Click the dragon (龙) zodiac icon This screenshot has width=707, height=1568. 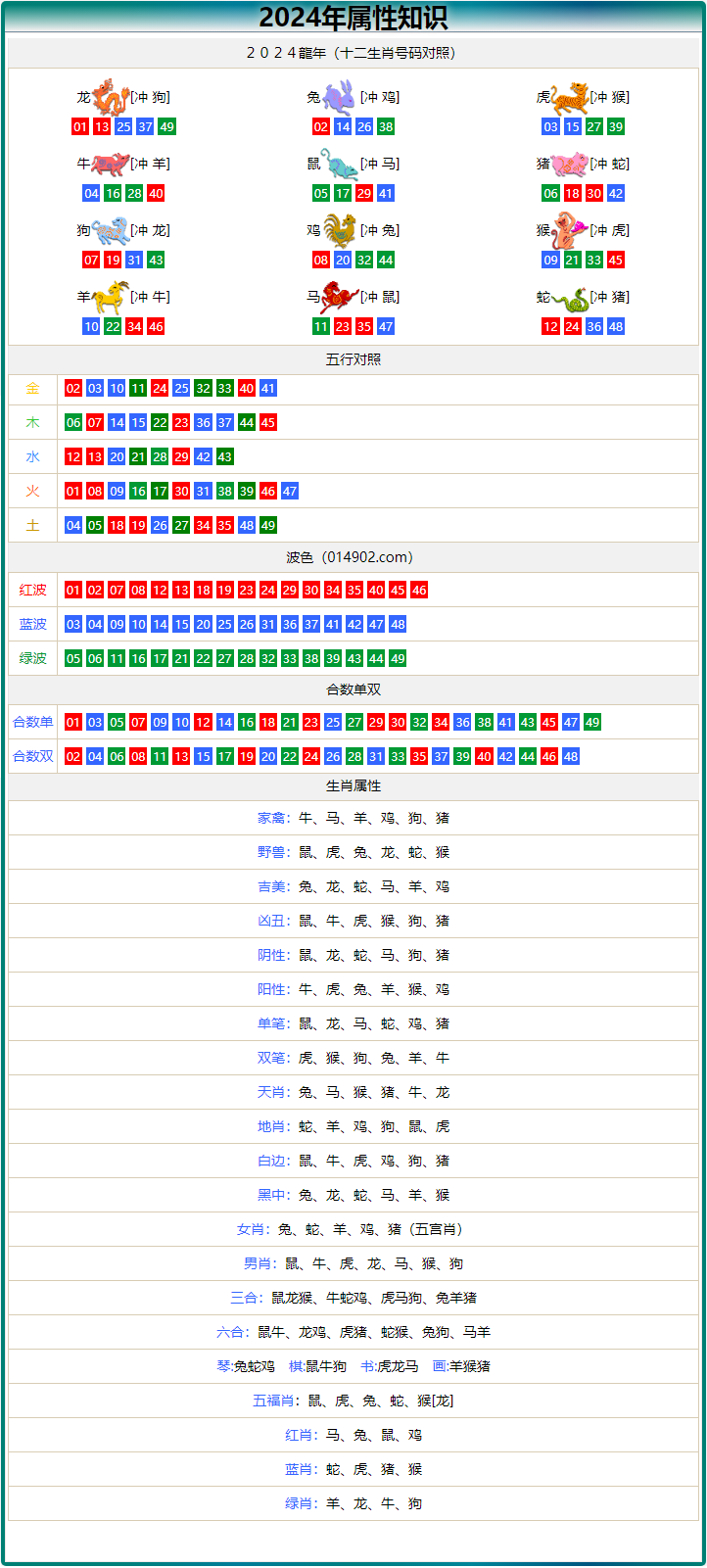point(111,98)
